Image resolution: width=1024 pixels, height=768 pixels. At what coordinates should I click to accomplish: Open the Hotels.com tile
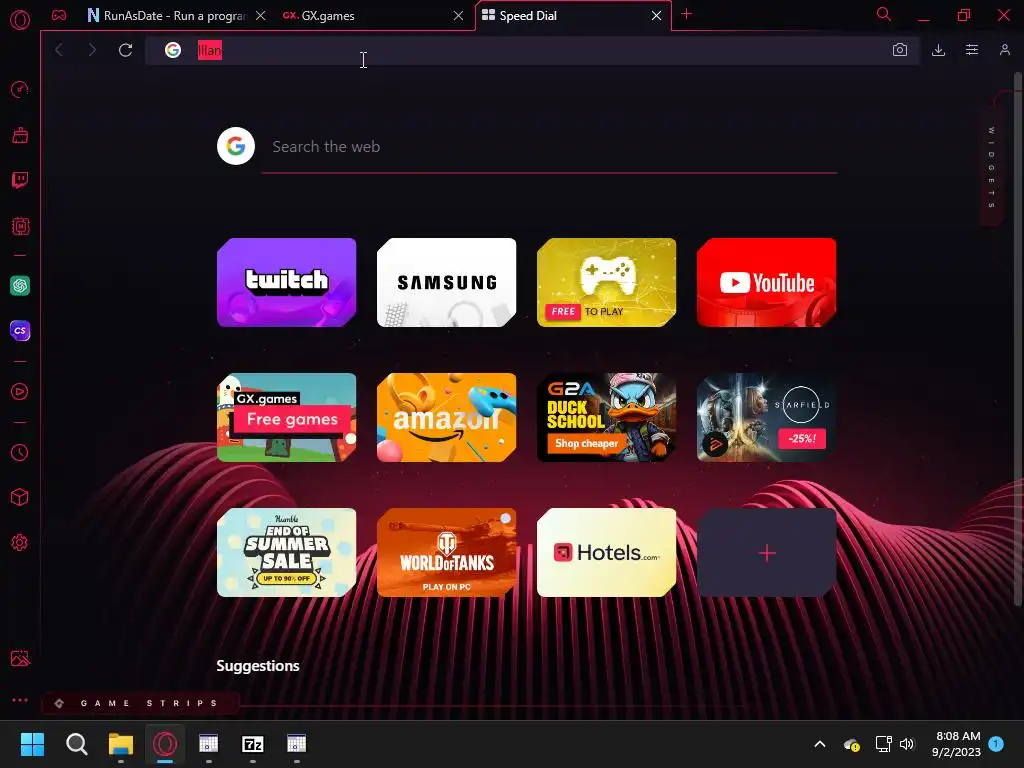coord(607,552)
